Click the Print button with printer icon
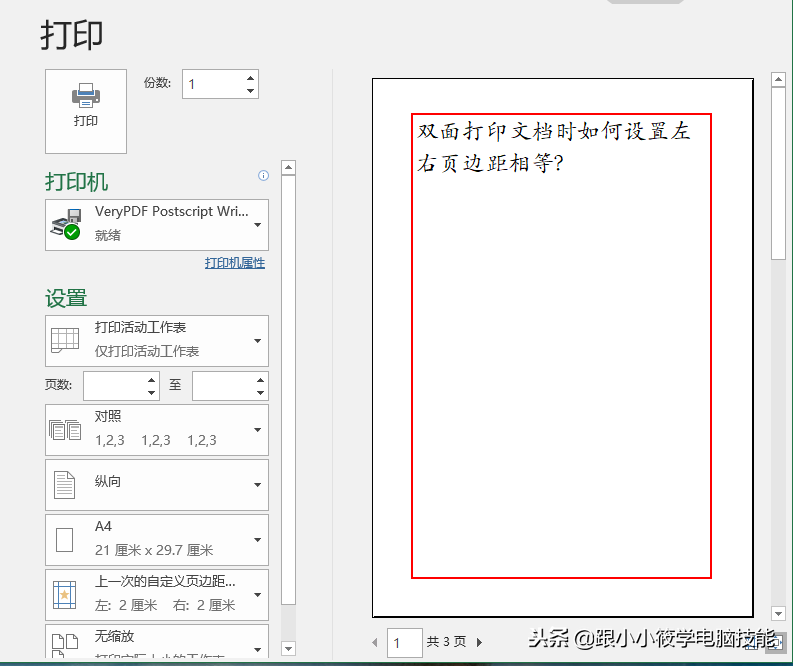The width and height of the screenshot is (793, 666). tap(86, 110)
